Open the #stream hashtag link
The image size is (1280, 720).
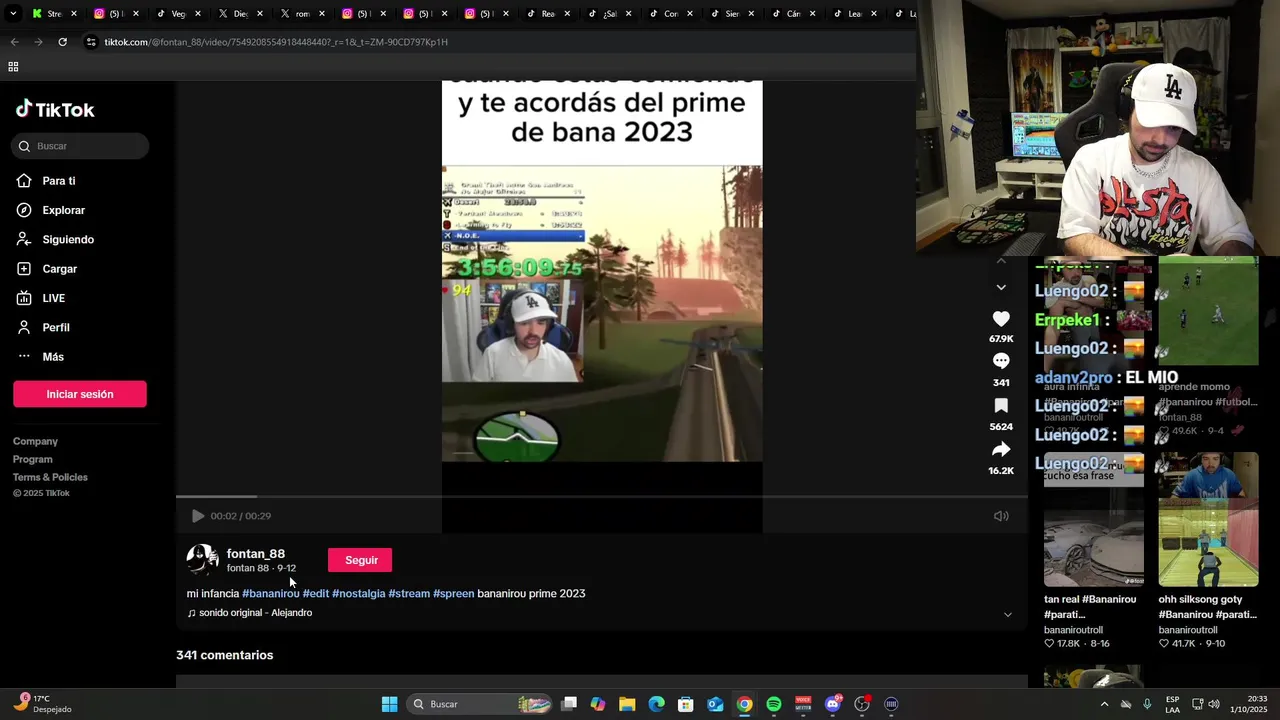[409, 593]
